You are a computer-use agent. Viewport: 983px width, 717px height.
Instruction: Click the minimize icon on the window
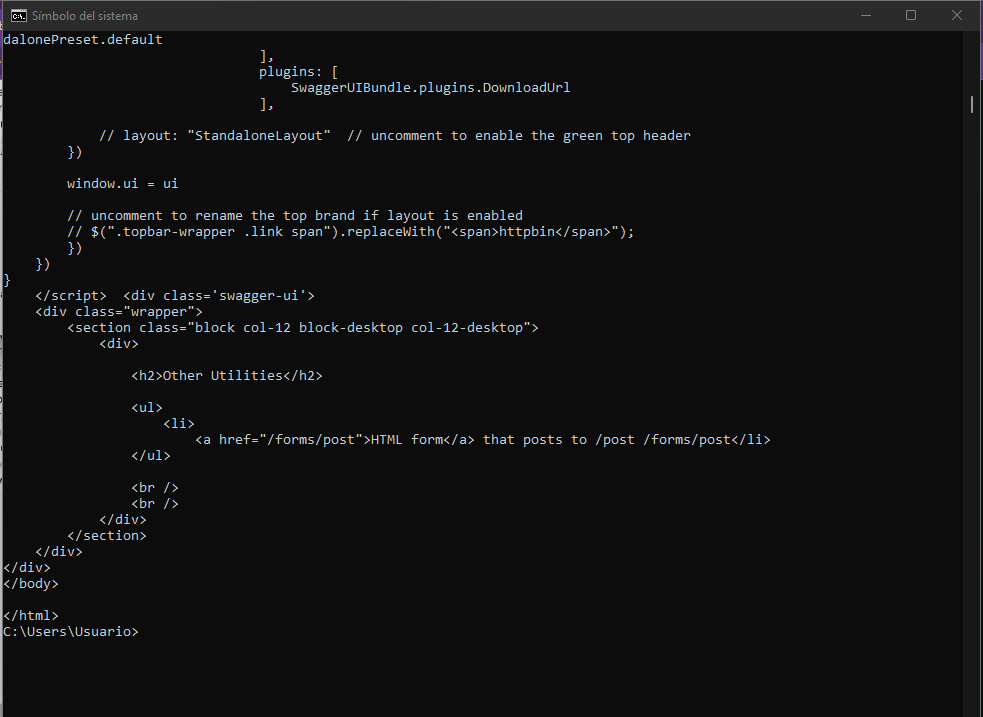pyautogui.click(x=864, y=15)
